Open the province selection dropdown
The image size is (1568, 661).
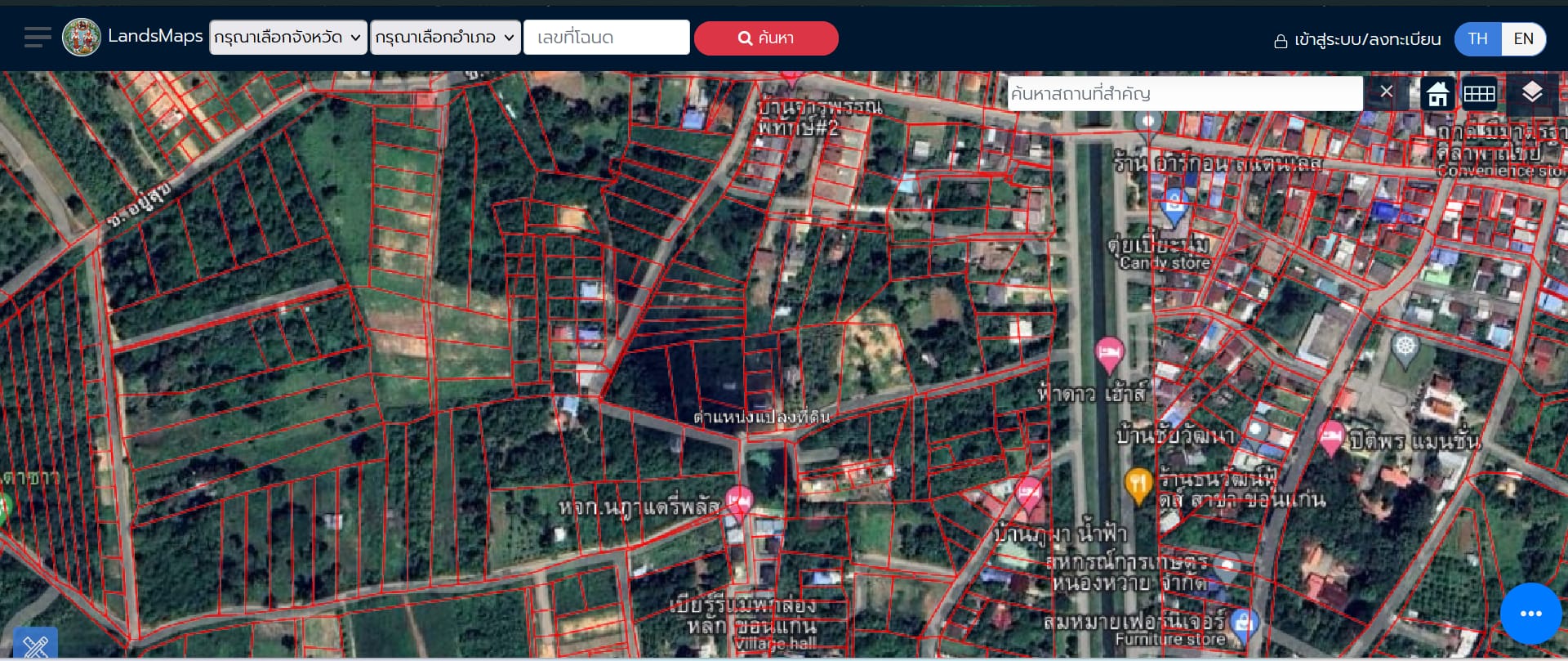coord(288,38)
